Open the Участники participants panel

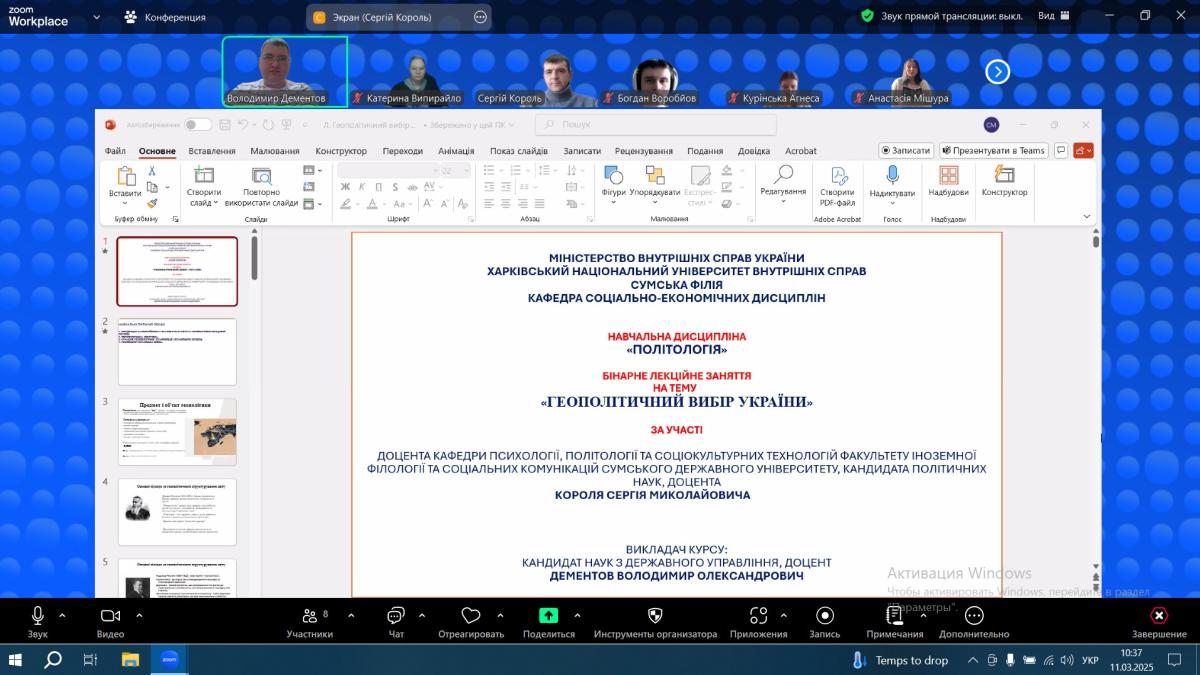(x=309, y=616)
